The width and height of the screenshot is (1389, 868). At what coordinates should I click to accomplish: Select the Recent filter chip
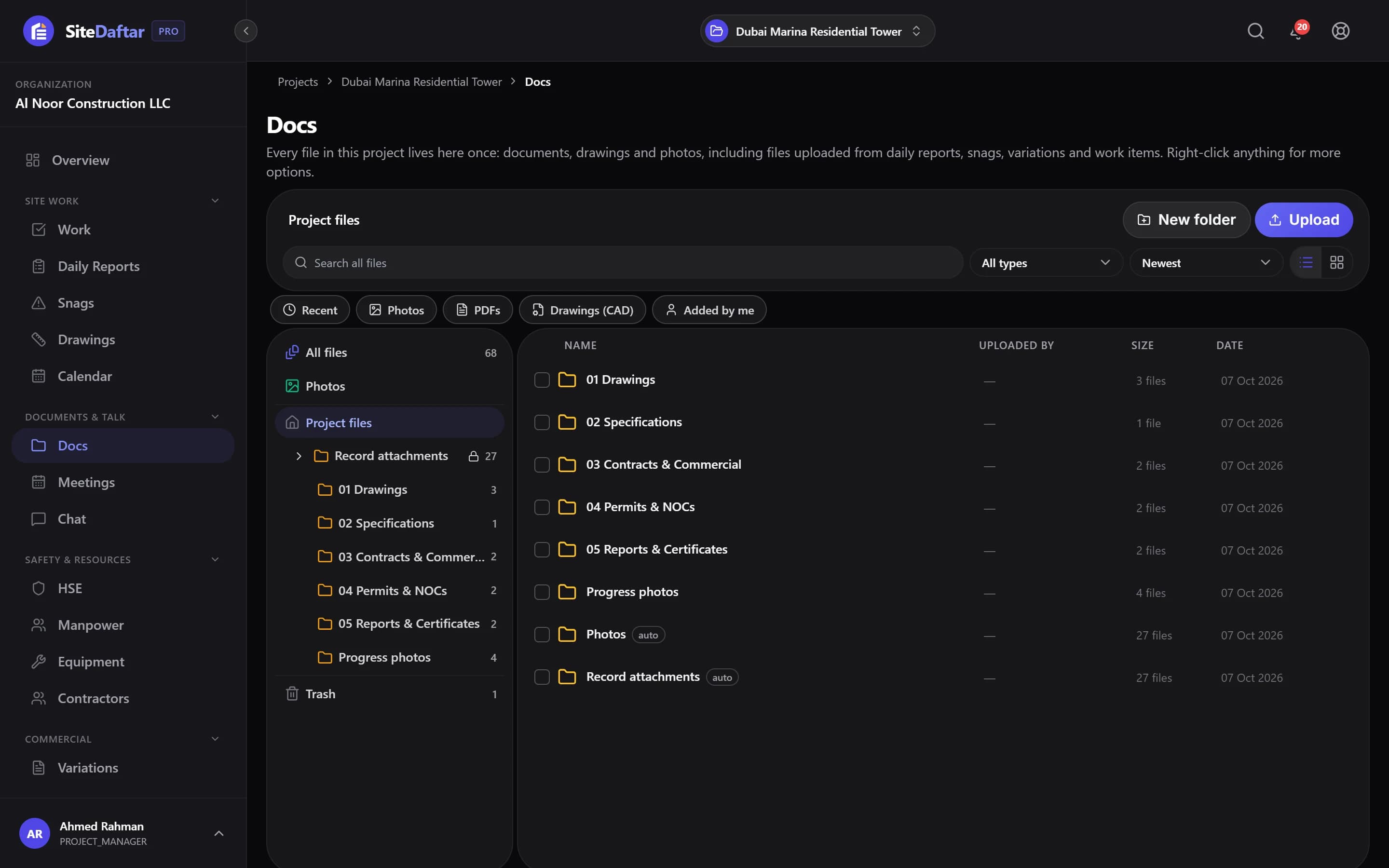click(x=310, y=310)
